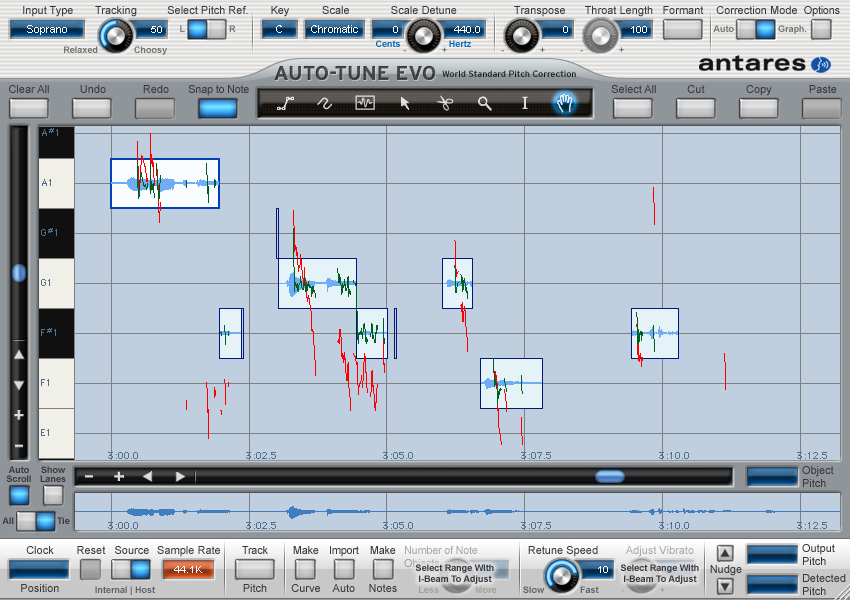Click vertical zoom out minus
The image size is (850, 600).
(19, 446)
